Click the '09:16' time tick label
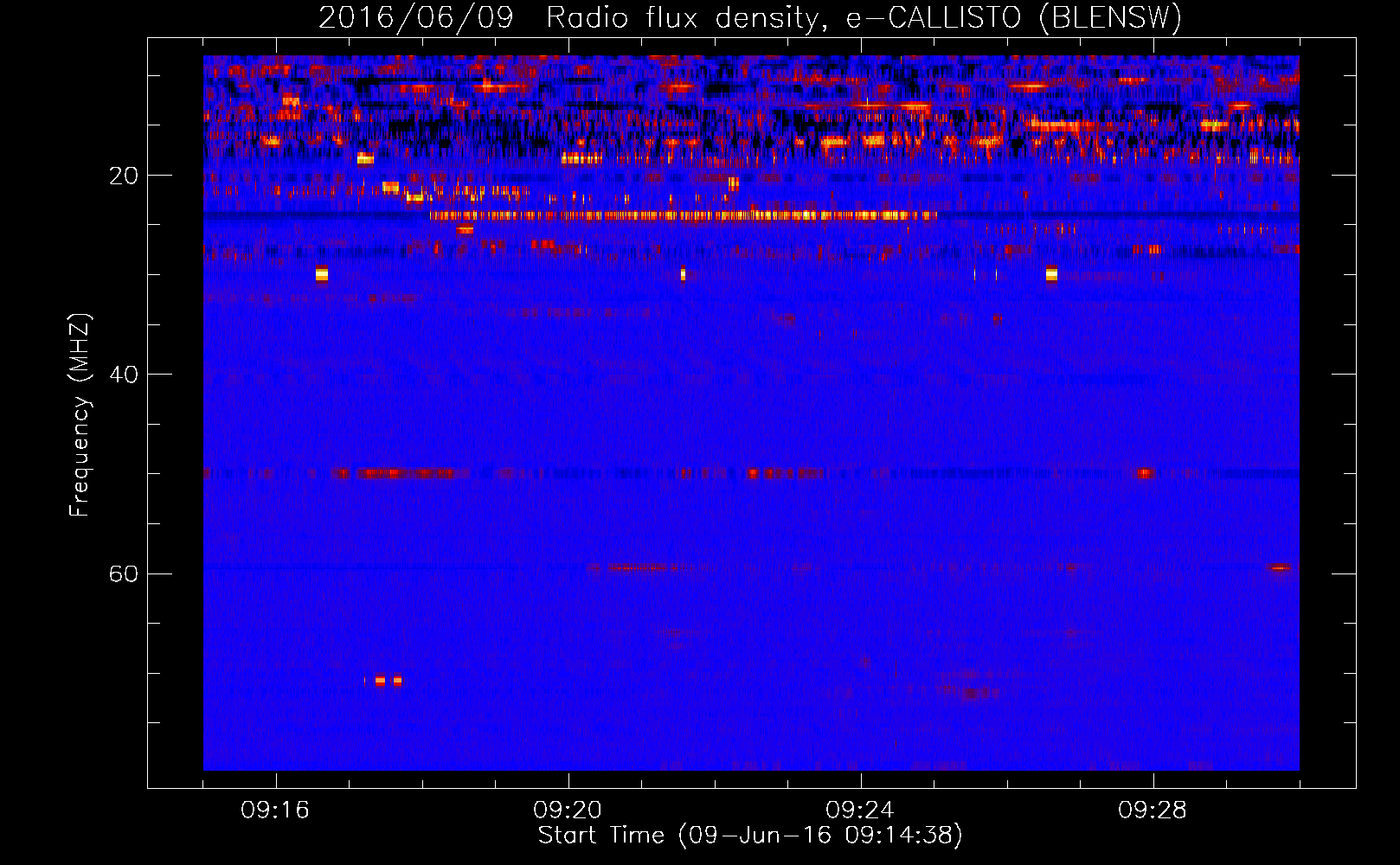Viewport: 1400px width, 865px height. [x=275, y=811]
